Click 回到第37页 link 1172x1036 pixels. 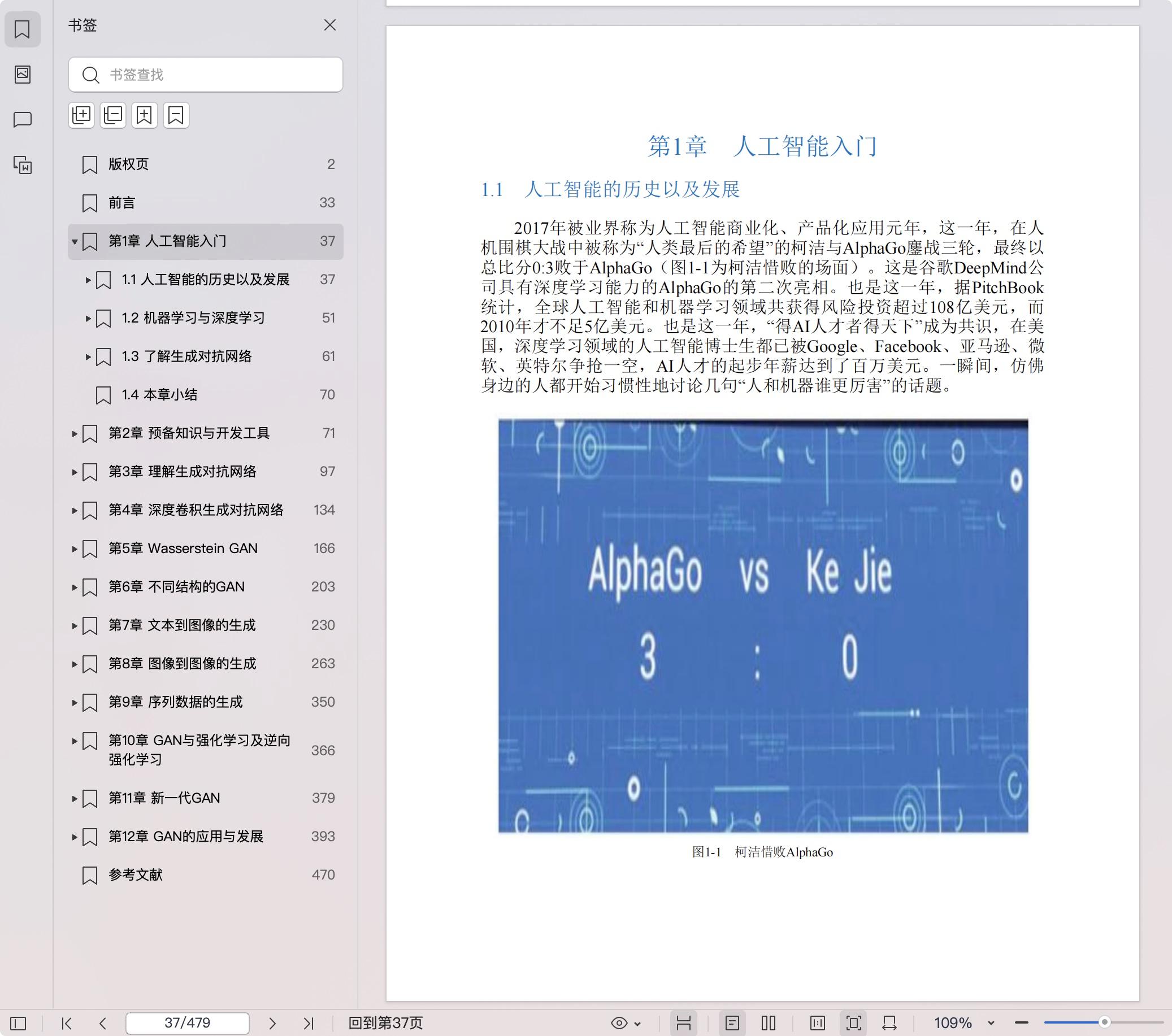tap(386, 1023)
